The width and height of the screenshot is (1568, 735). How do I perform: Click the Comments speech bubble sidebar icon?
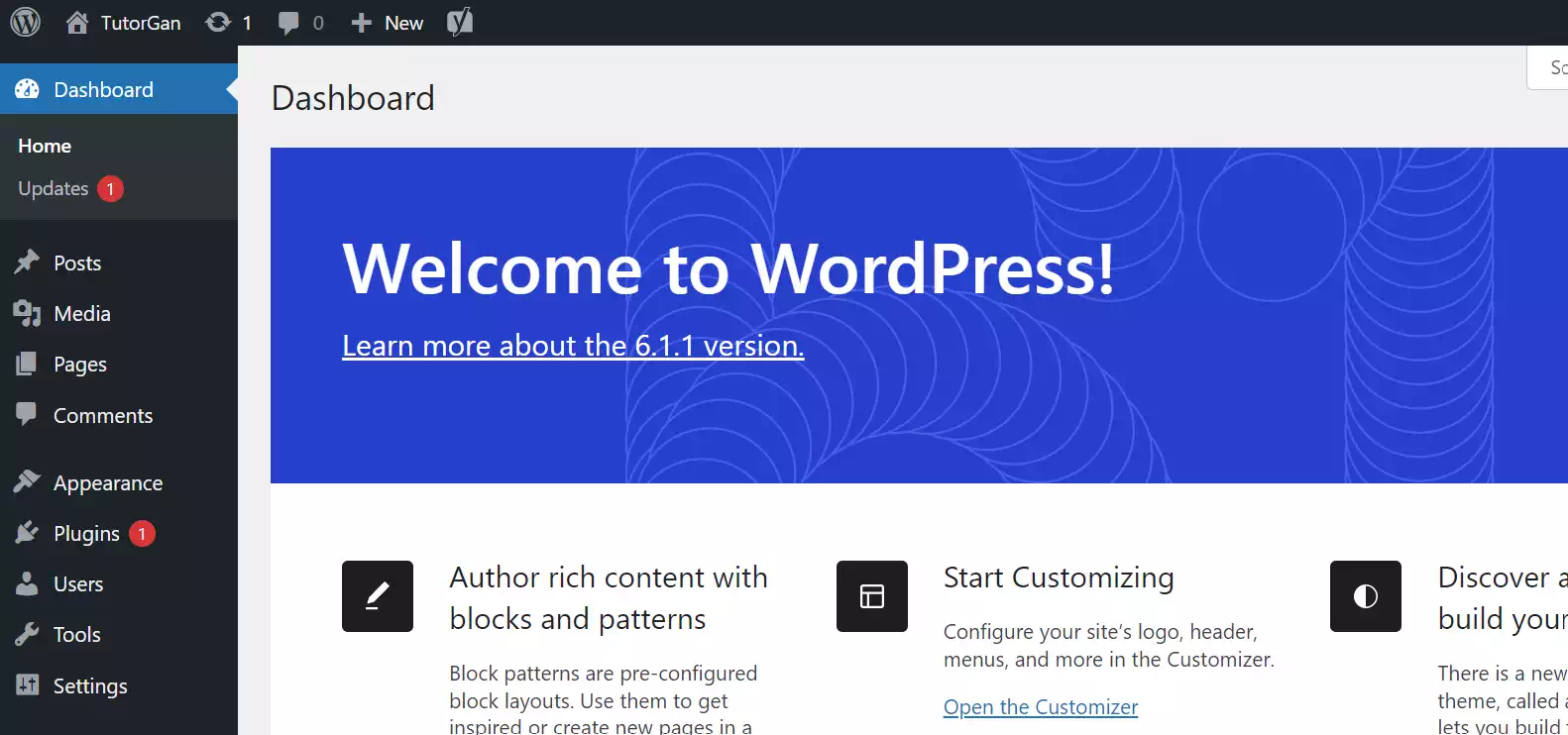tap(27, 414)
